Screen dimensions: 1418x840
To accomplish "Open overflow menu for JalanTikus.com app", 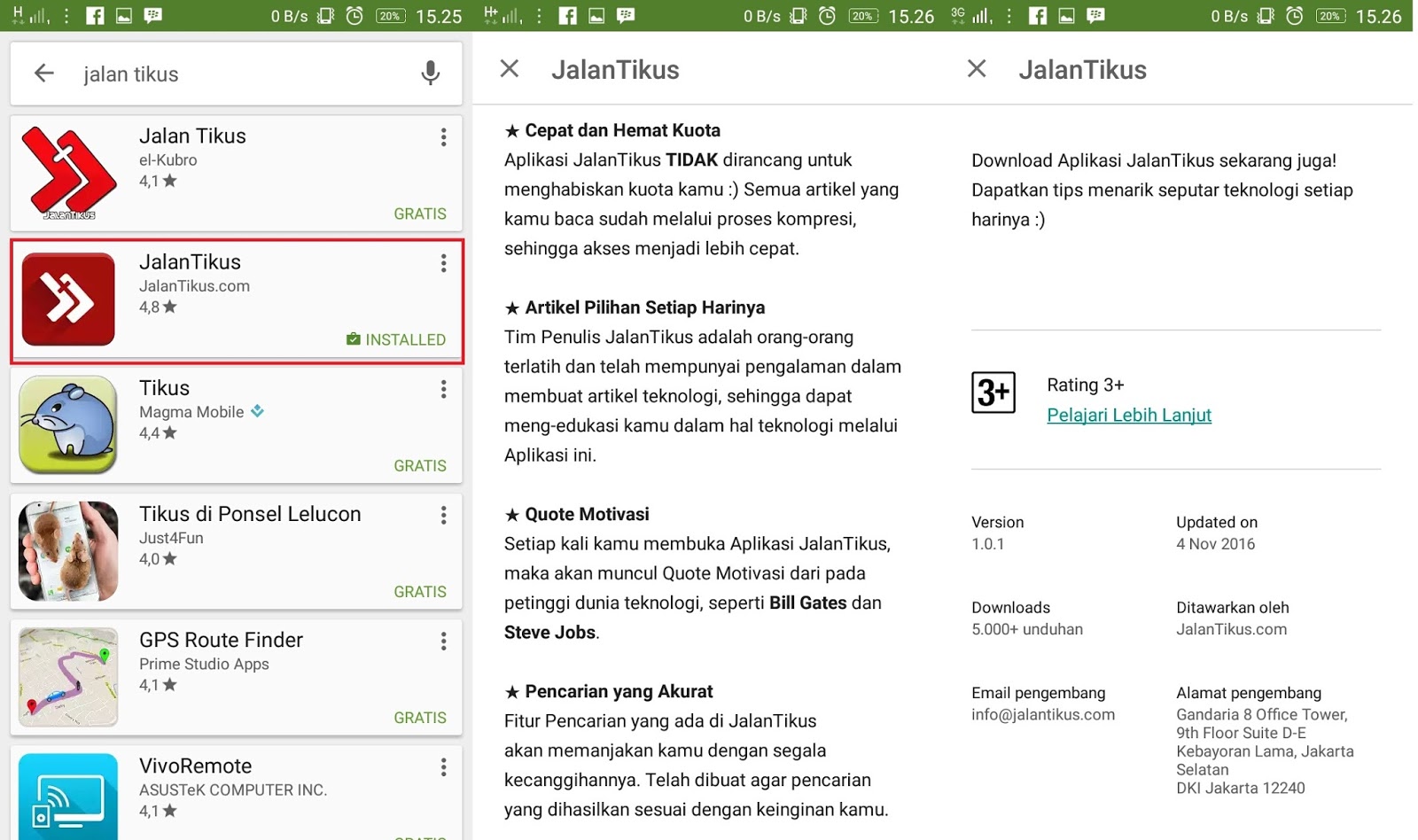I will click(443, 263).
